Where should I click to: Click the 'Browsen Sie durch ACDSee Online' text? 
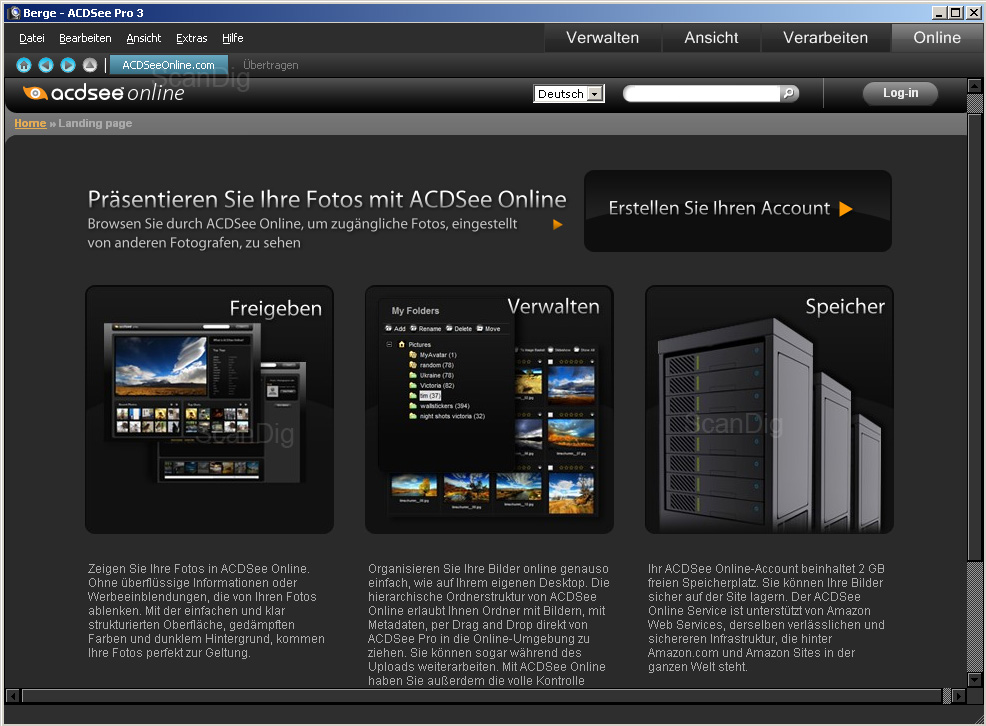[x=302, y=233]
